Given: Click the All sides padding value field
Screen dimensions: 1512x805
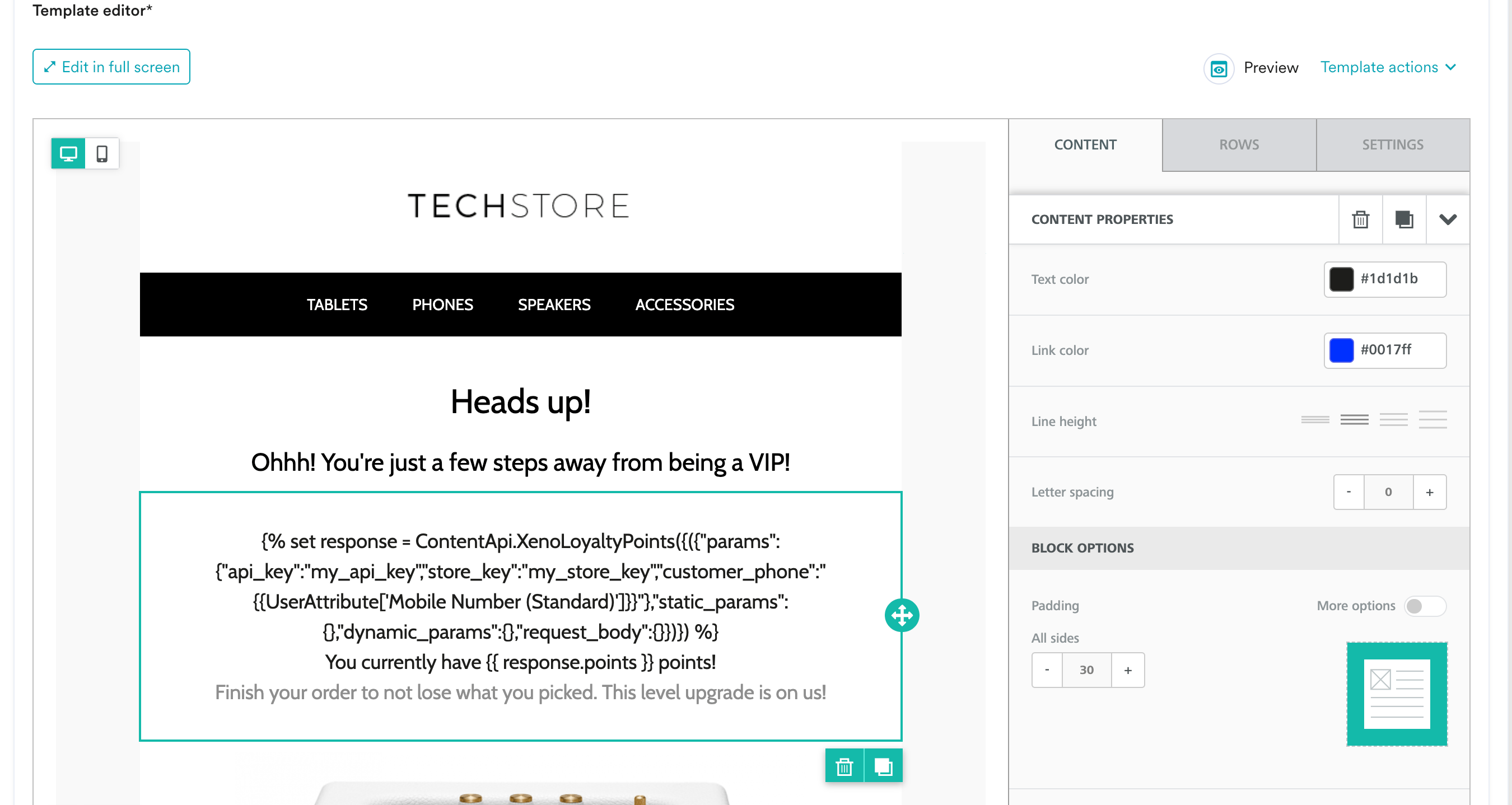Looking at the screenshot, I should click(1086, 670).
